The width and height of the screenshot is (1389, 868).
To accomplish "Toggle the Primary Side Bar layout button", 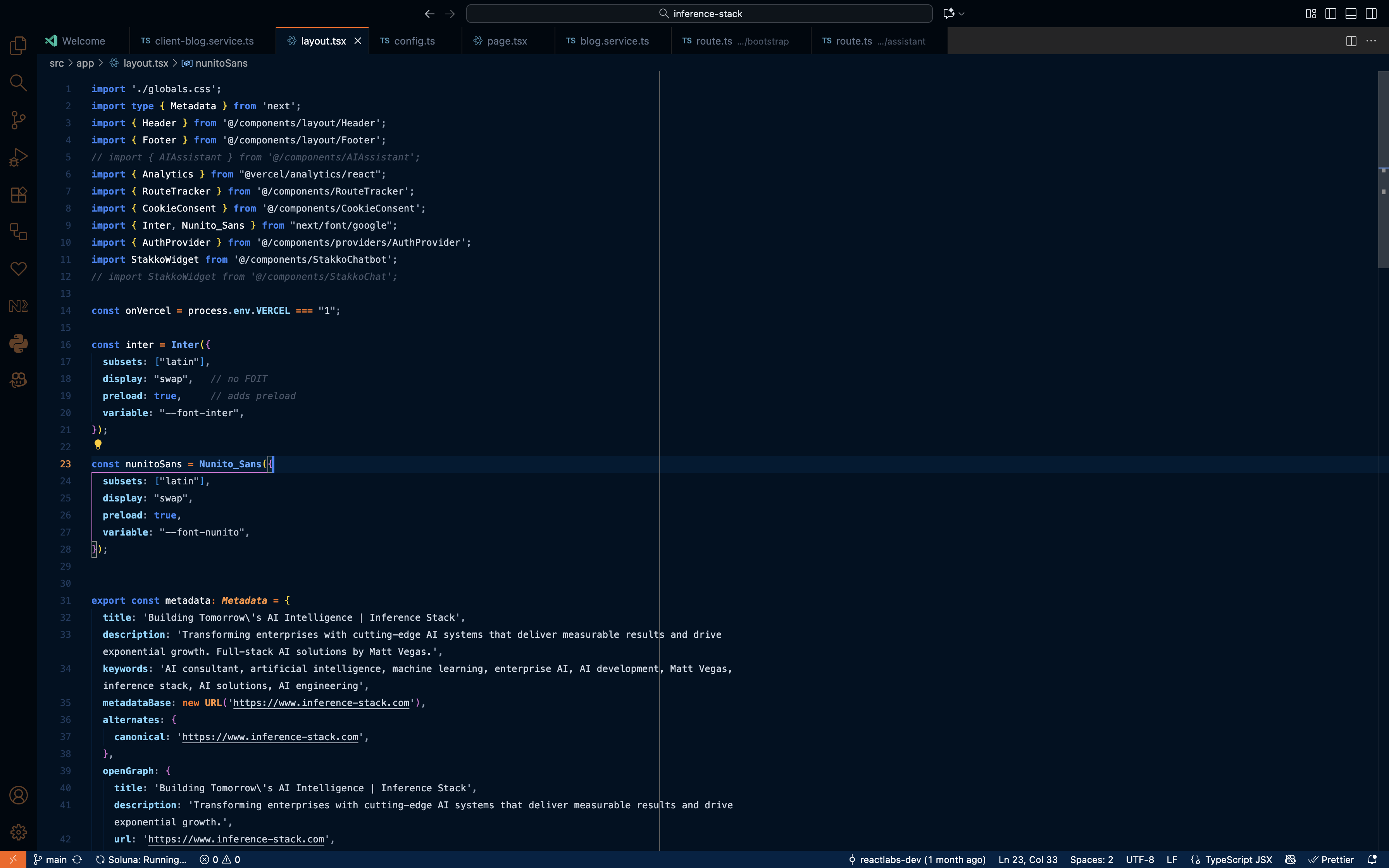I will click(x=1330, y=14).
